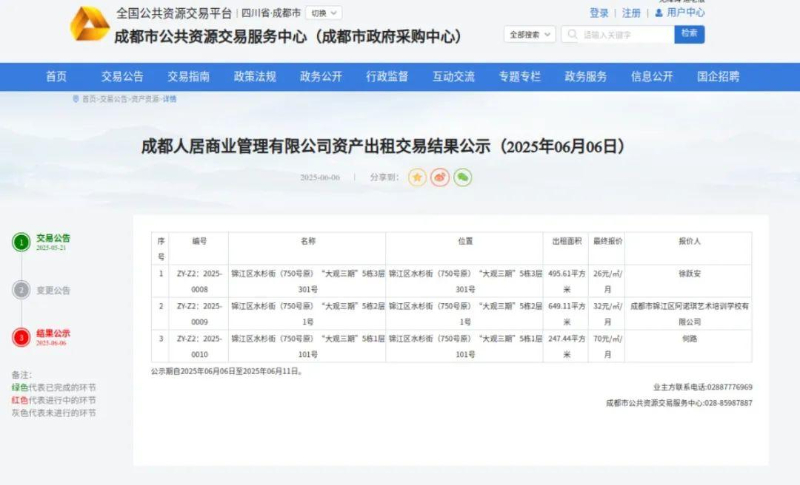Go to 首页 in navigation bar

click(x=56, y=76)
